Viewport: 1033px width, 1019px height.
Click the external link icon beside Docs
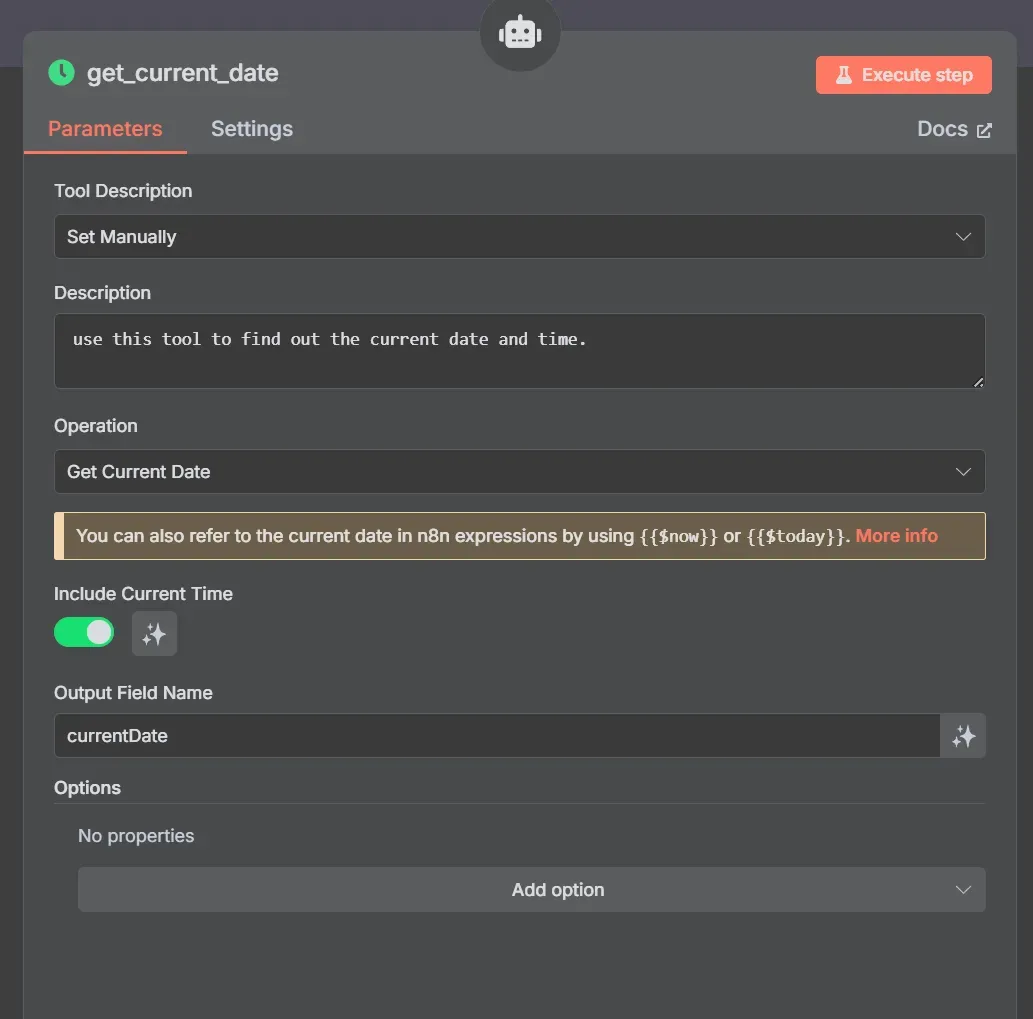tap(983, 129)
